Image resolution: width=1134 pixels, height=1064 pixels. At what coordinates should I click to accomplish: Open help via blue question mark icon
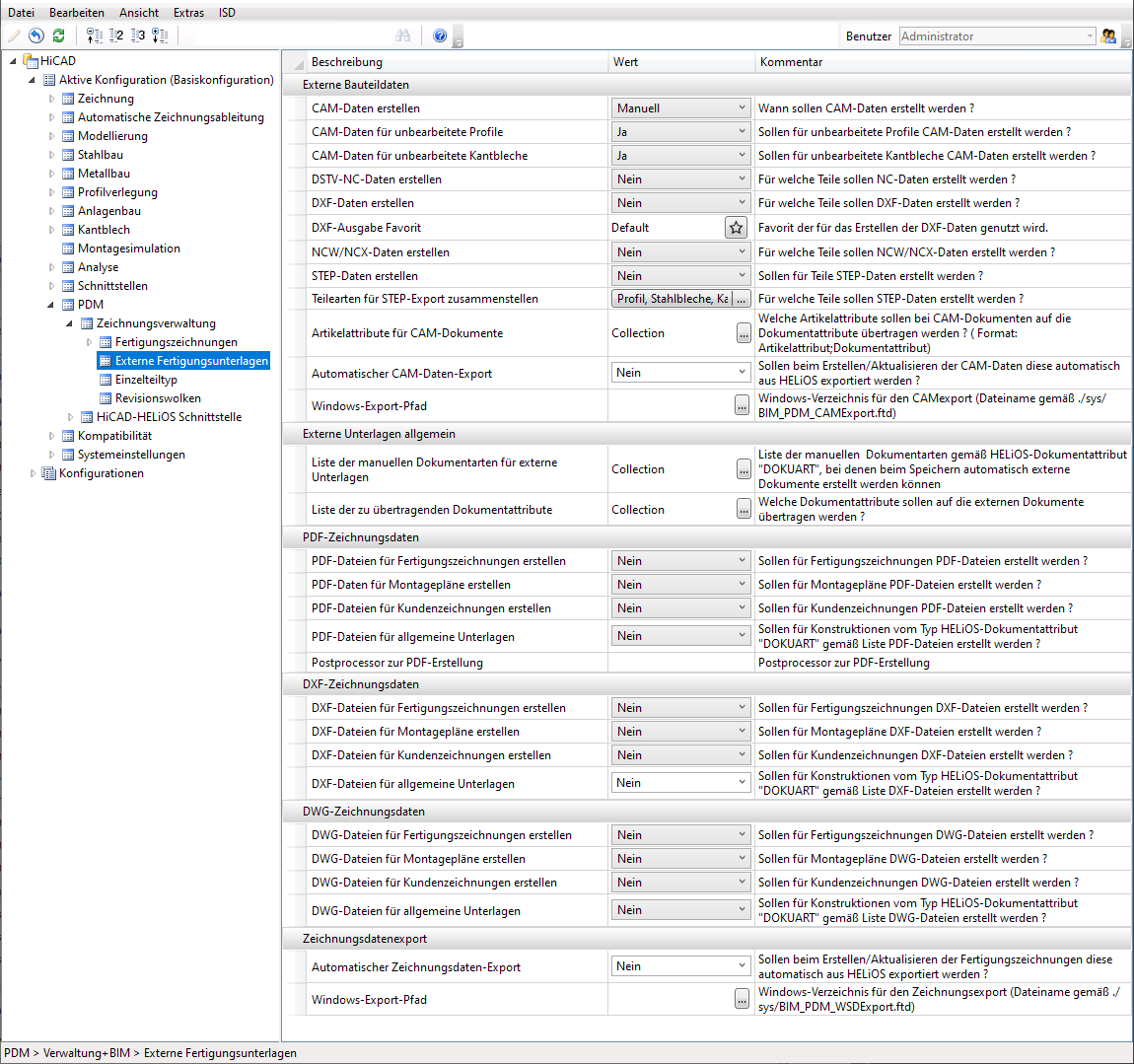pos(440,35)
